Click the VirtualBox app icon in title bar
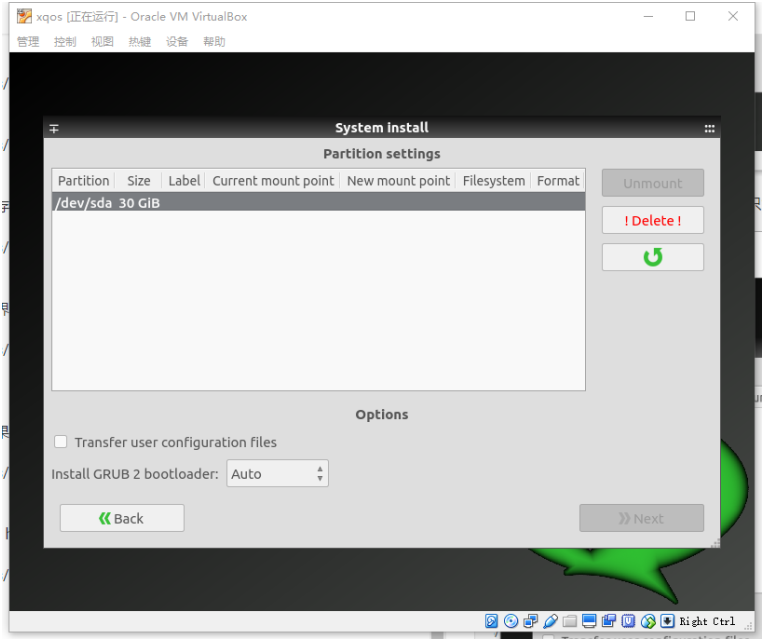 [24, 17]
